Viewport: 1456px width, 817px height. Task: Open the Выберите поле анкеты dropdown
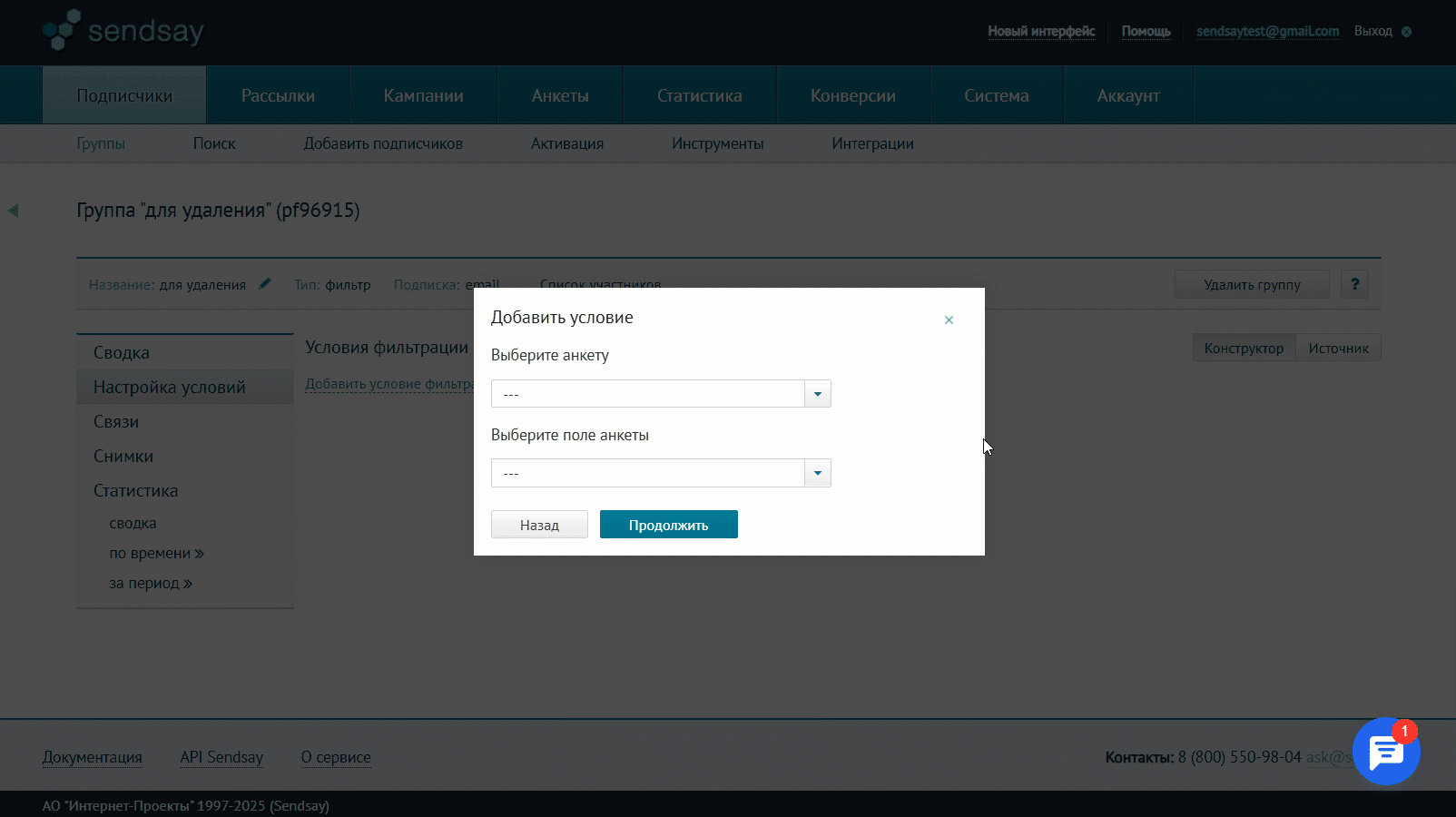click(817, 473)
